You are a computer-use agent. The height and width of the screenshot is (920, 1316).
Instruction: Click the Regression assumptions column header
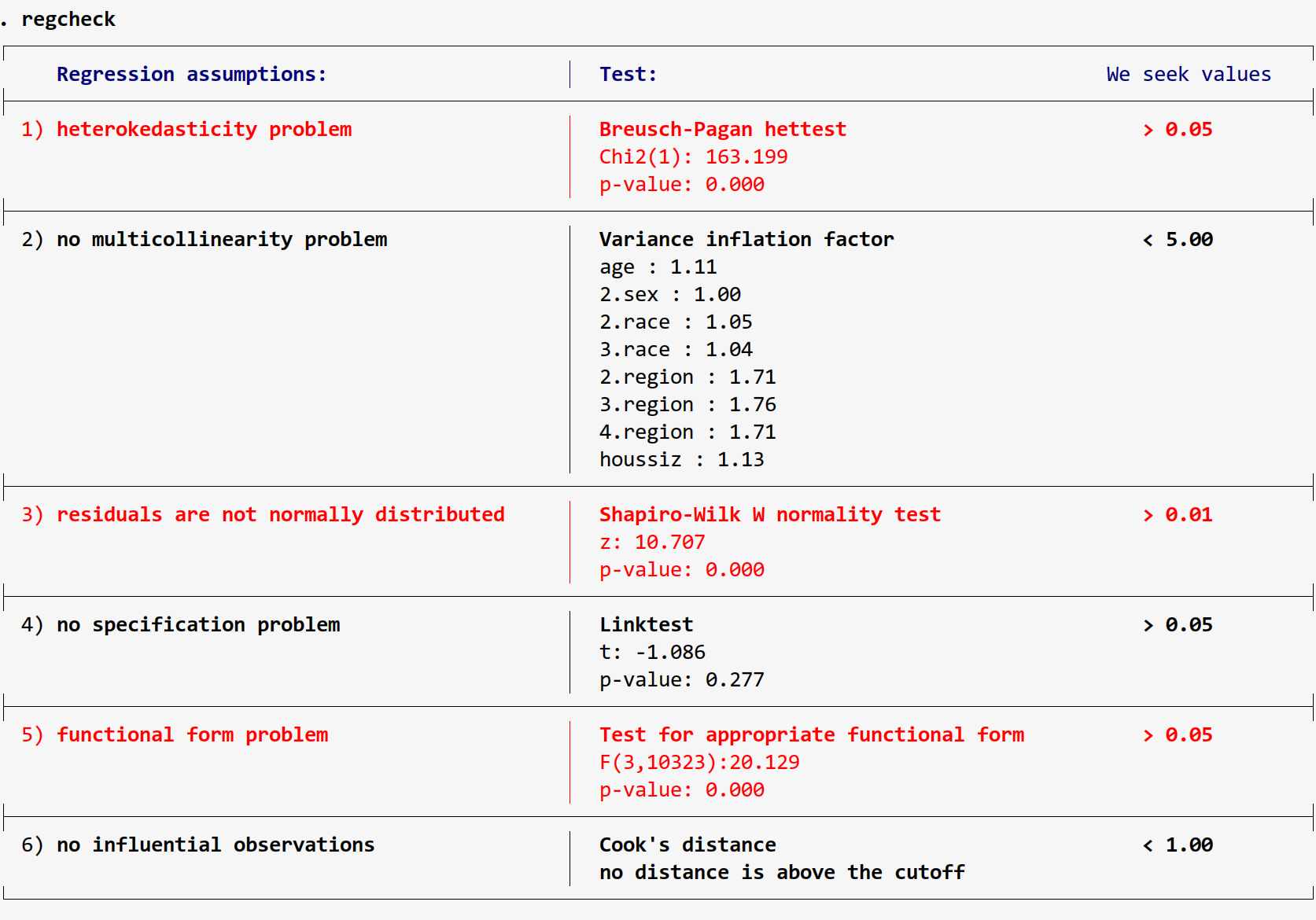click(191, 73)
